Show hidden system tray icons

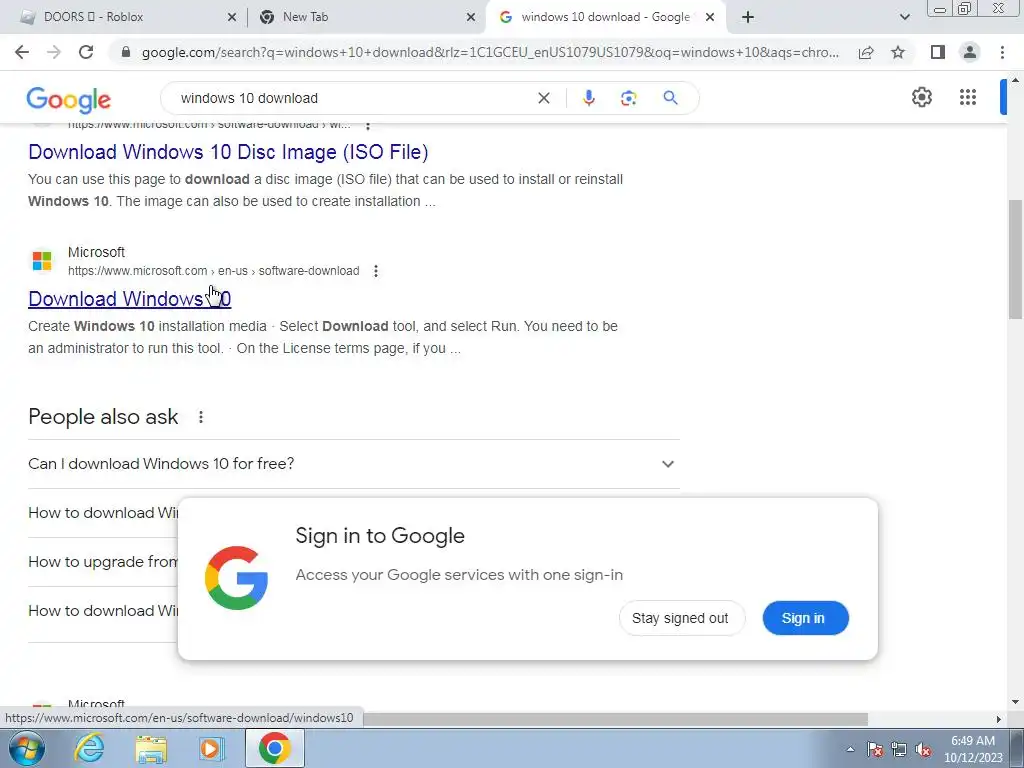[x=850, y=749]
